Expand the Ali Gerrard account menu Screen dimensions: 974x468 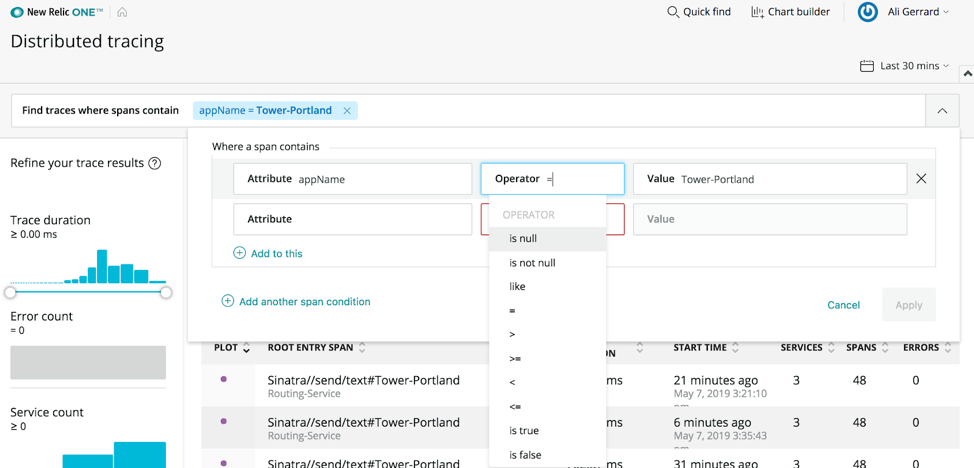(919, 12)
